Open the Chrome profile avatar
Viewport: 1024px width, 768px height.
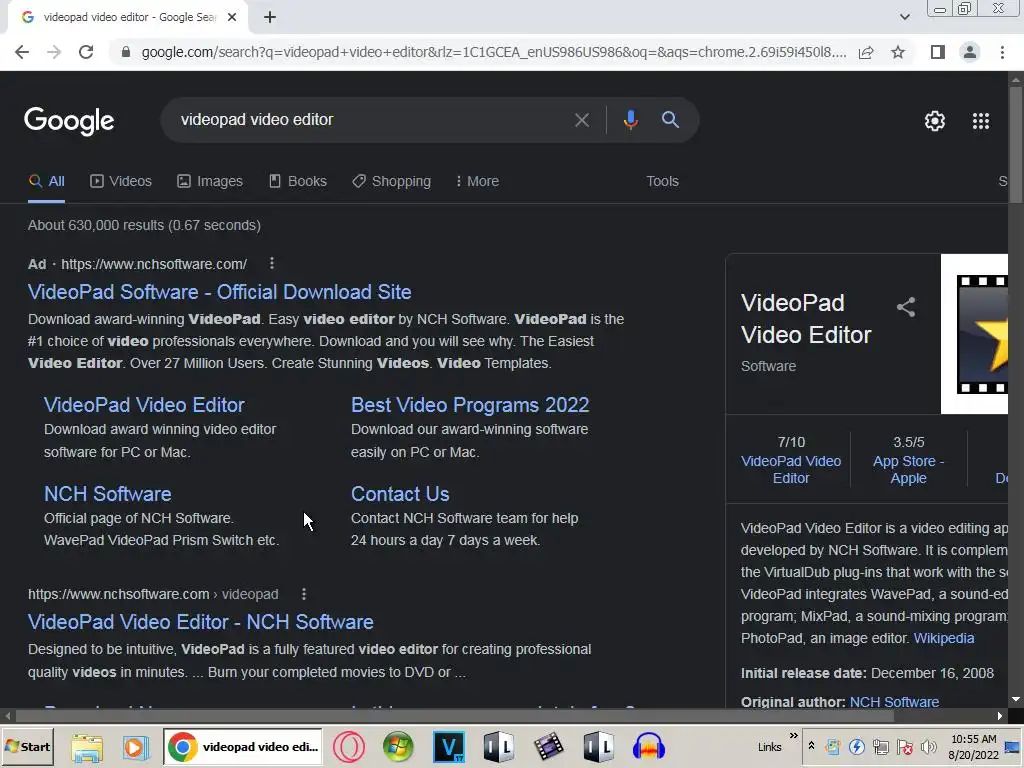[x=970, y=52]
